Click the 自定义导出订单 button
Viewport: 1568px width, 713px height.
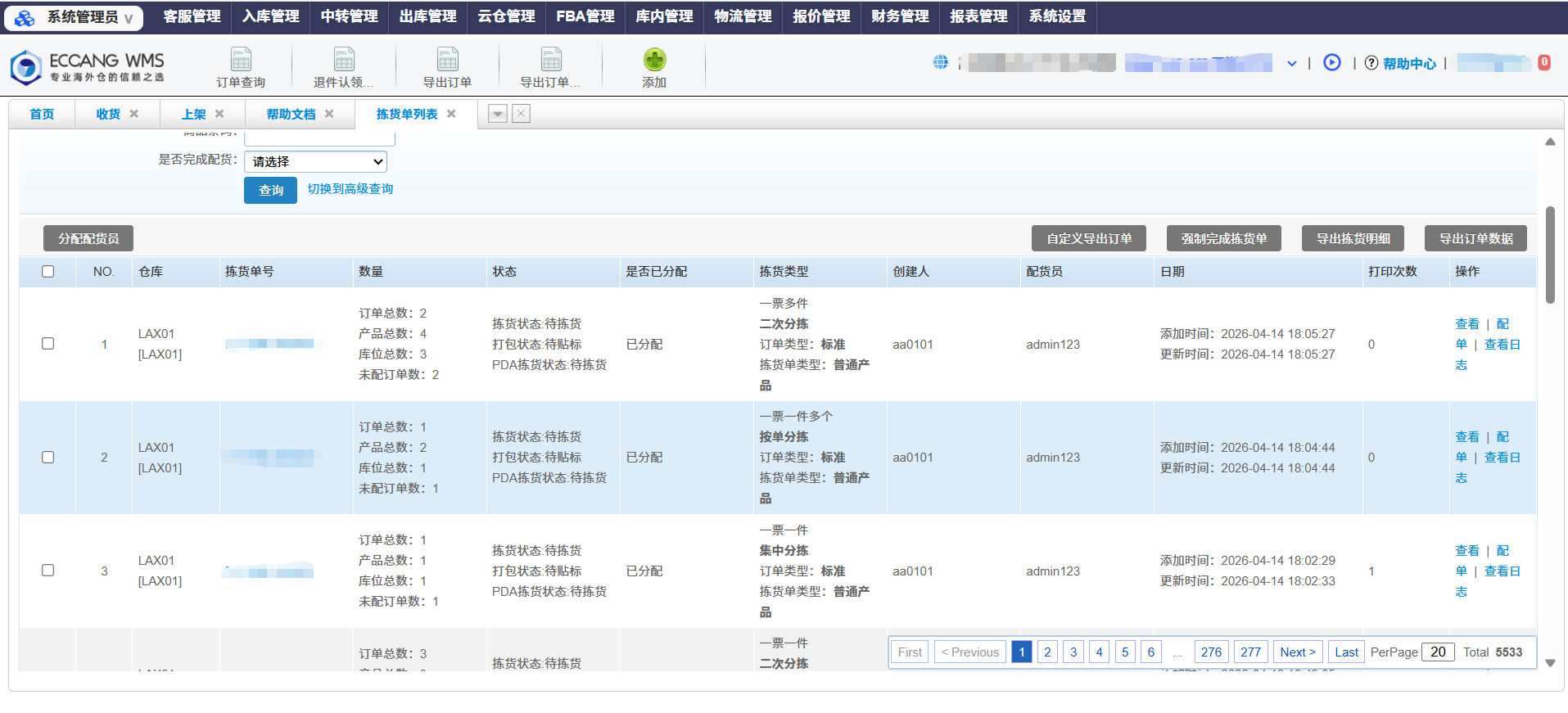[1089, 238]
